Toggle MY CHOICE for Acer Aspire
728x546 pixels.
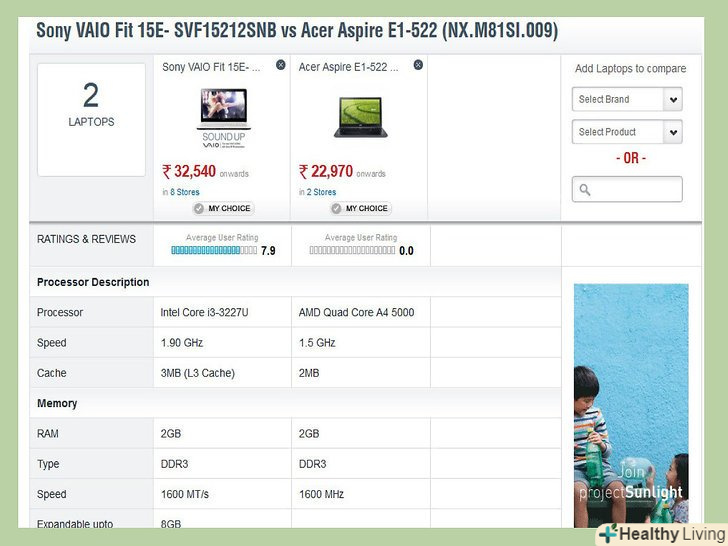click(x=361, y=208)
